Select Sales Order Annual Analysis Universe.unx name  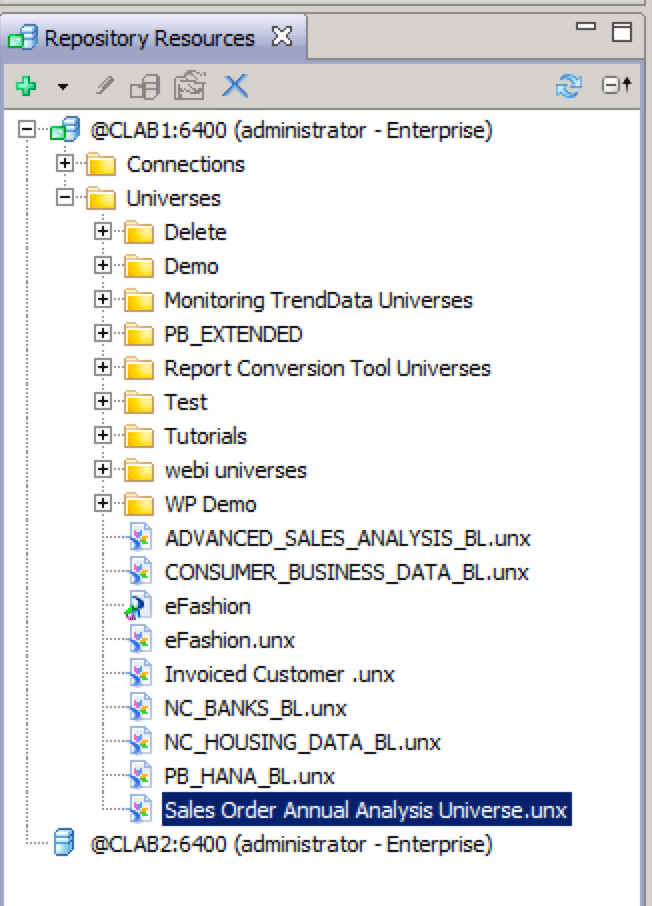(366, 810)
